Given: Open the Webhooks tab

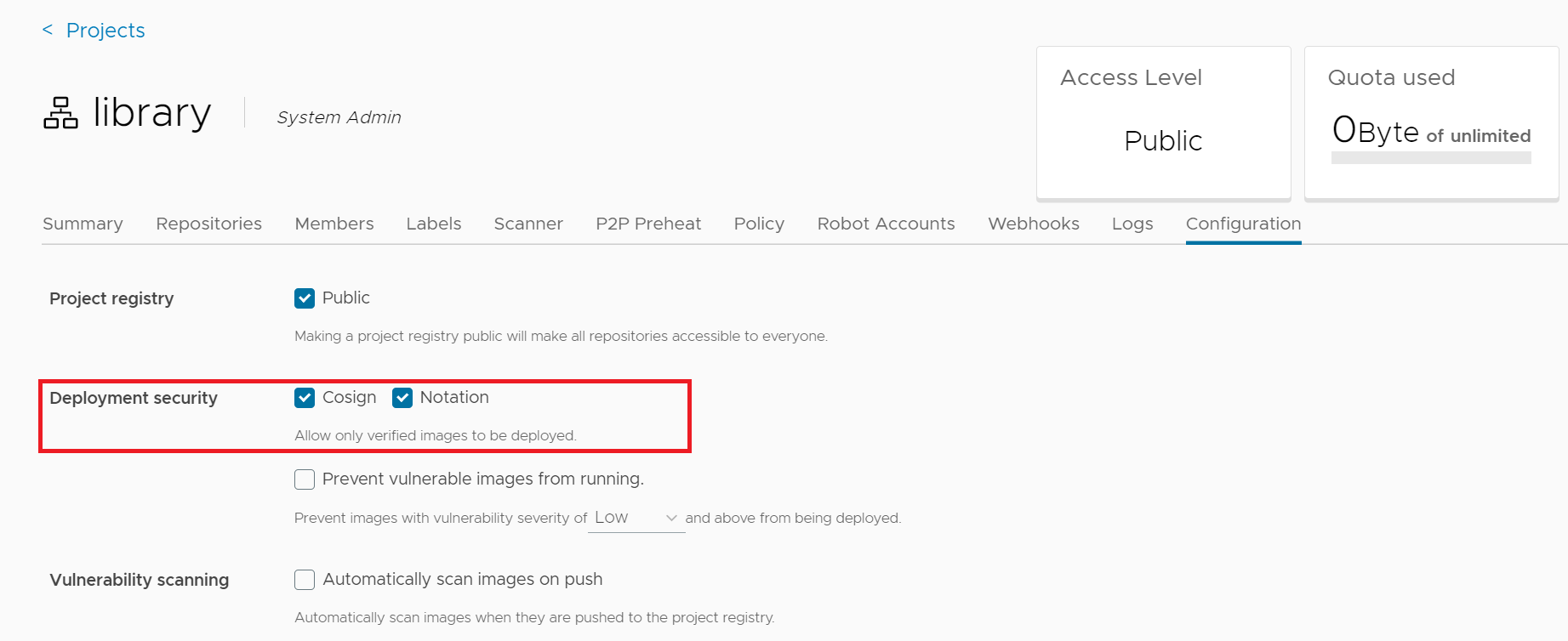Looking at the screenshot, I should click(x=1033, y=224).
